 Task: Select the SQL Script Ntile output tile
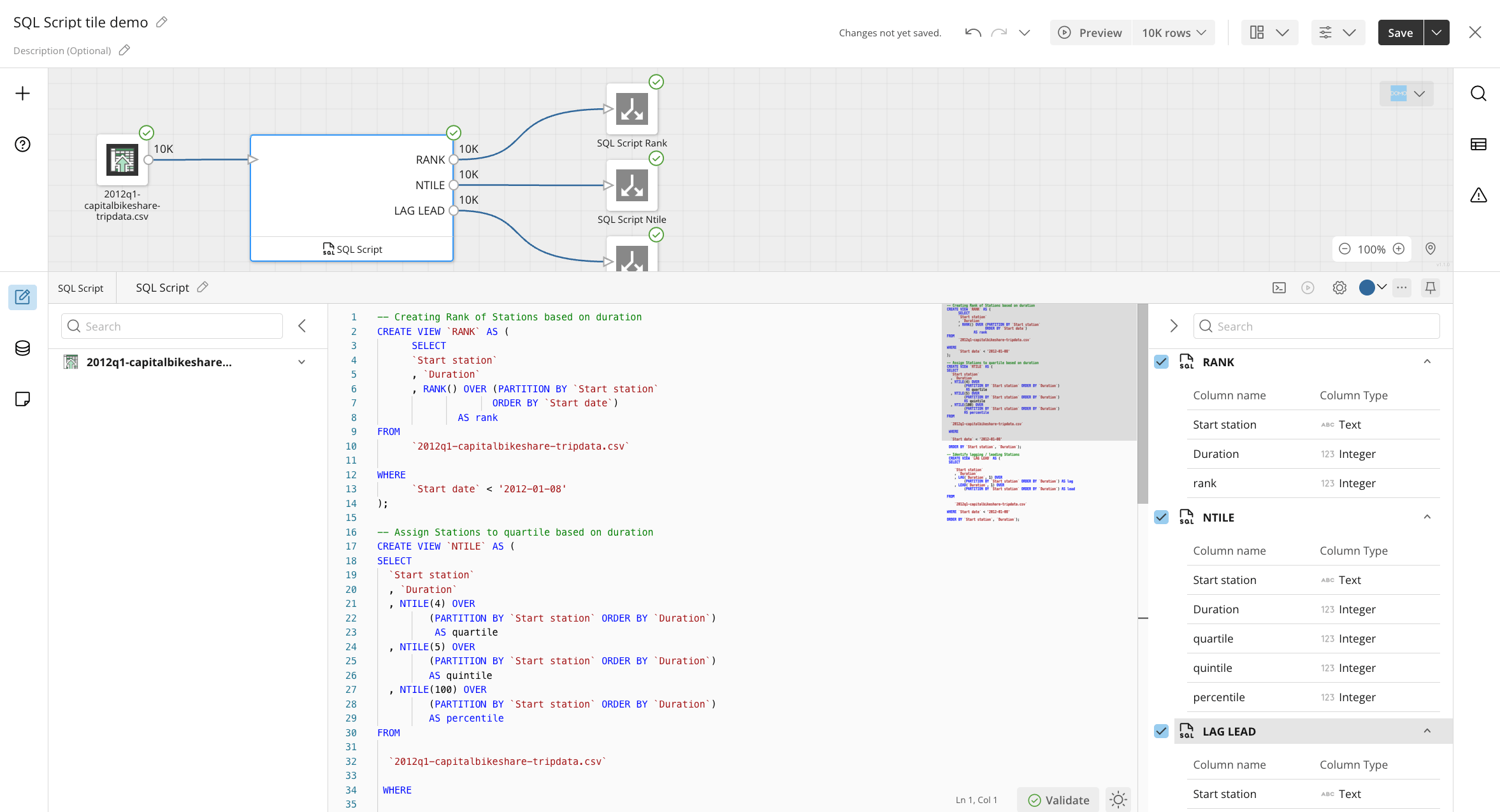click(x=631, y=185)
